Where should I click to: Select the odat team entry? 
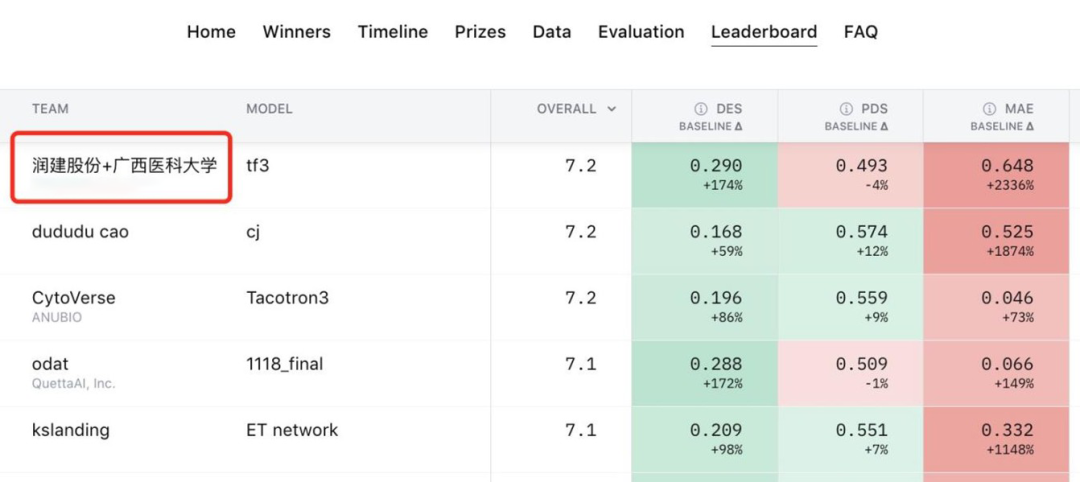click(50, 364)
